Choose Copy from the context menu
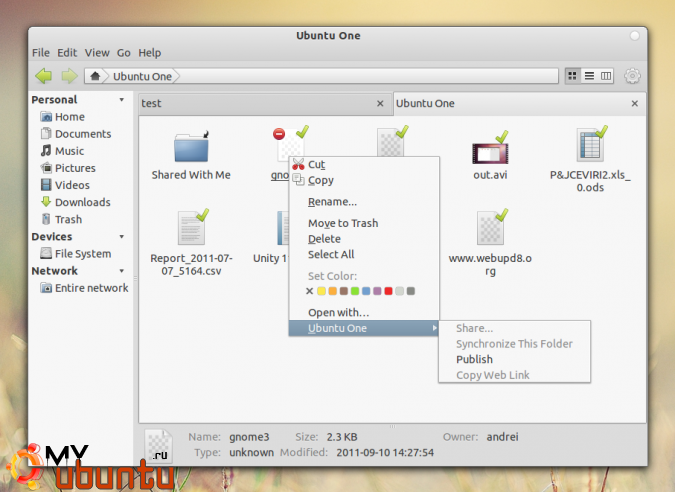675x492 pixels. 364,180
